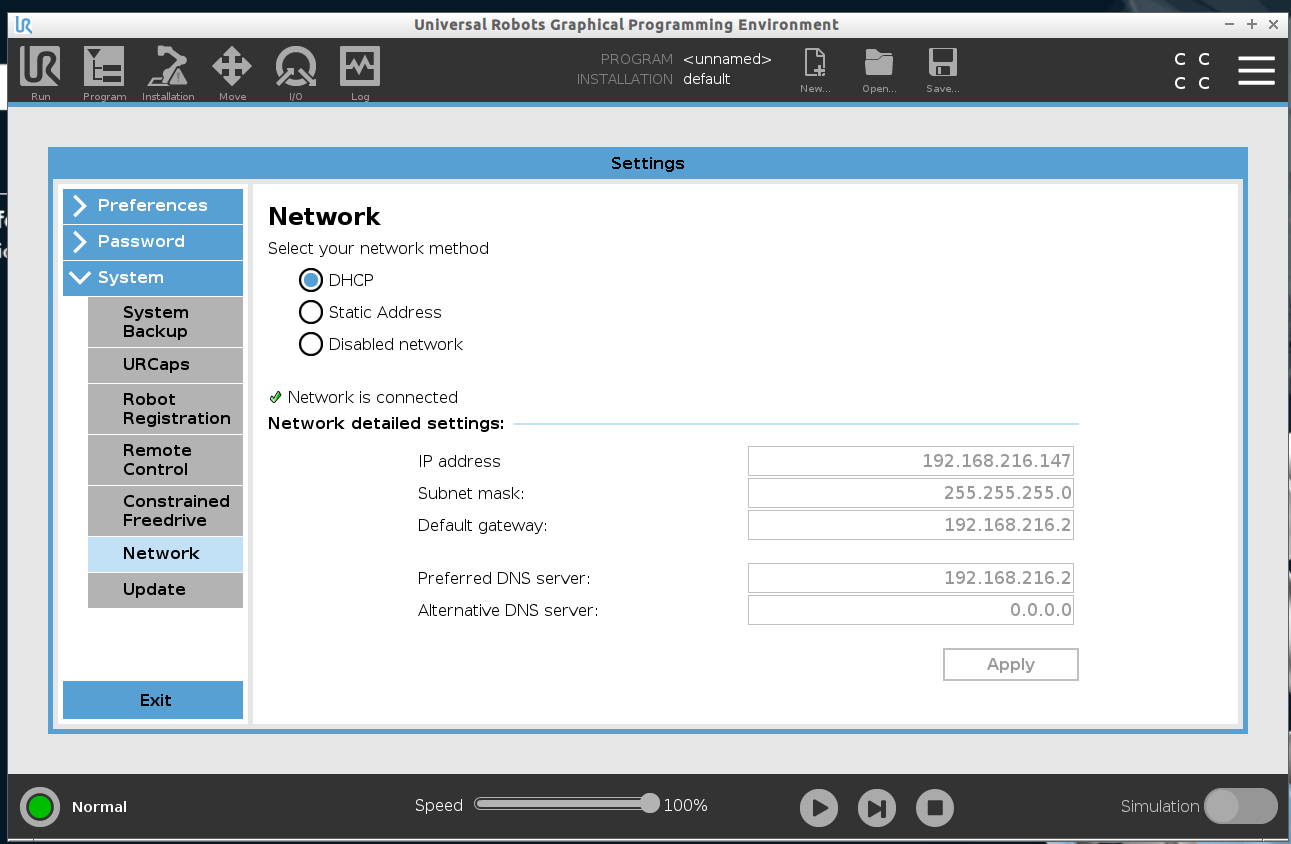This screenshot has width=1291, height=844.
Task: Click the Apply button
Action: point(1010,665)
